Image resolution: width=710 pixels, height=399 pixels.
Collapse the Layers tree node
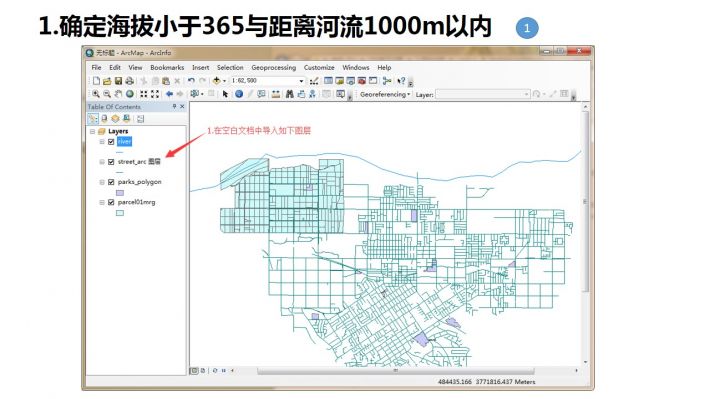(x=92, y=131)
